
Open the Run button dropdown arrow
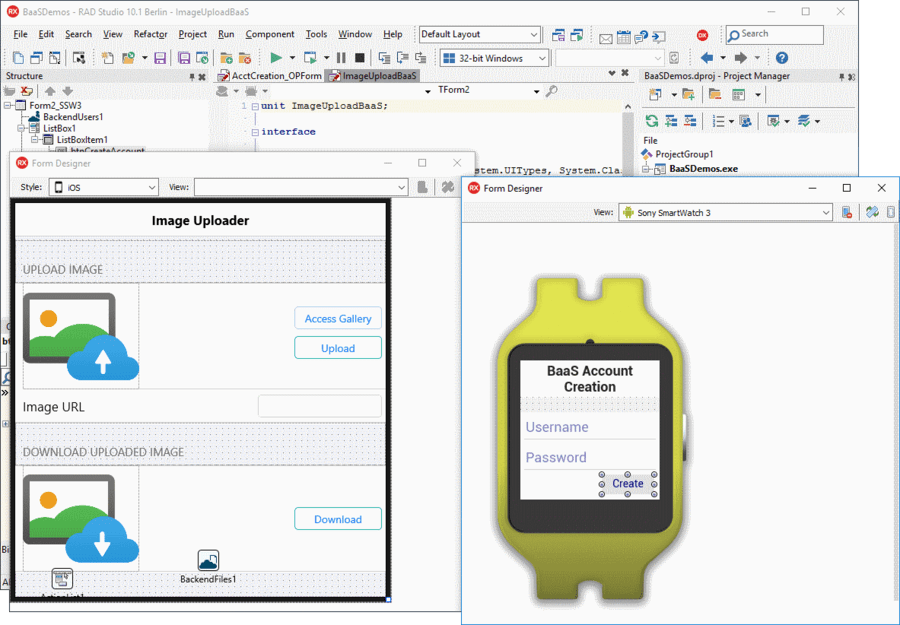coord(292,58)
